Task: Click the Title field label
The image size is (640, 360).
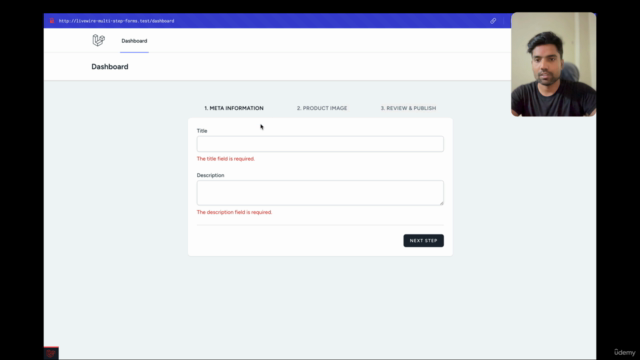Action: [202, 131]
